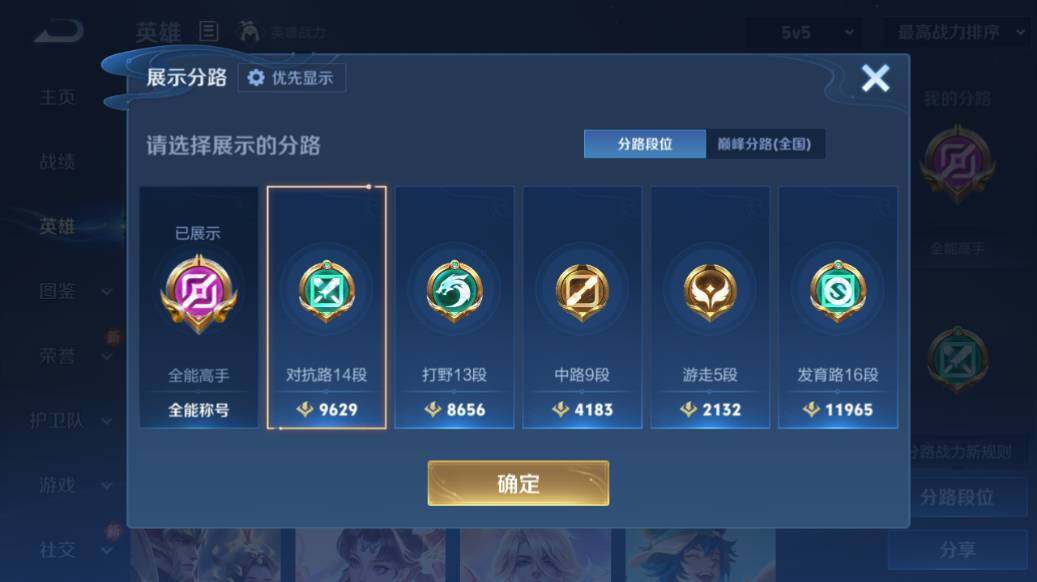
Task: Open the 战绩 sidebar tab
Action: point(58,161)
